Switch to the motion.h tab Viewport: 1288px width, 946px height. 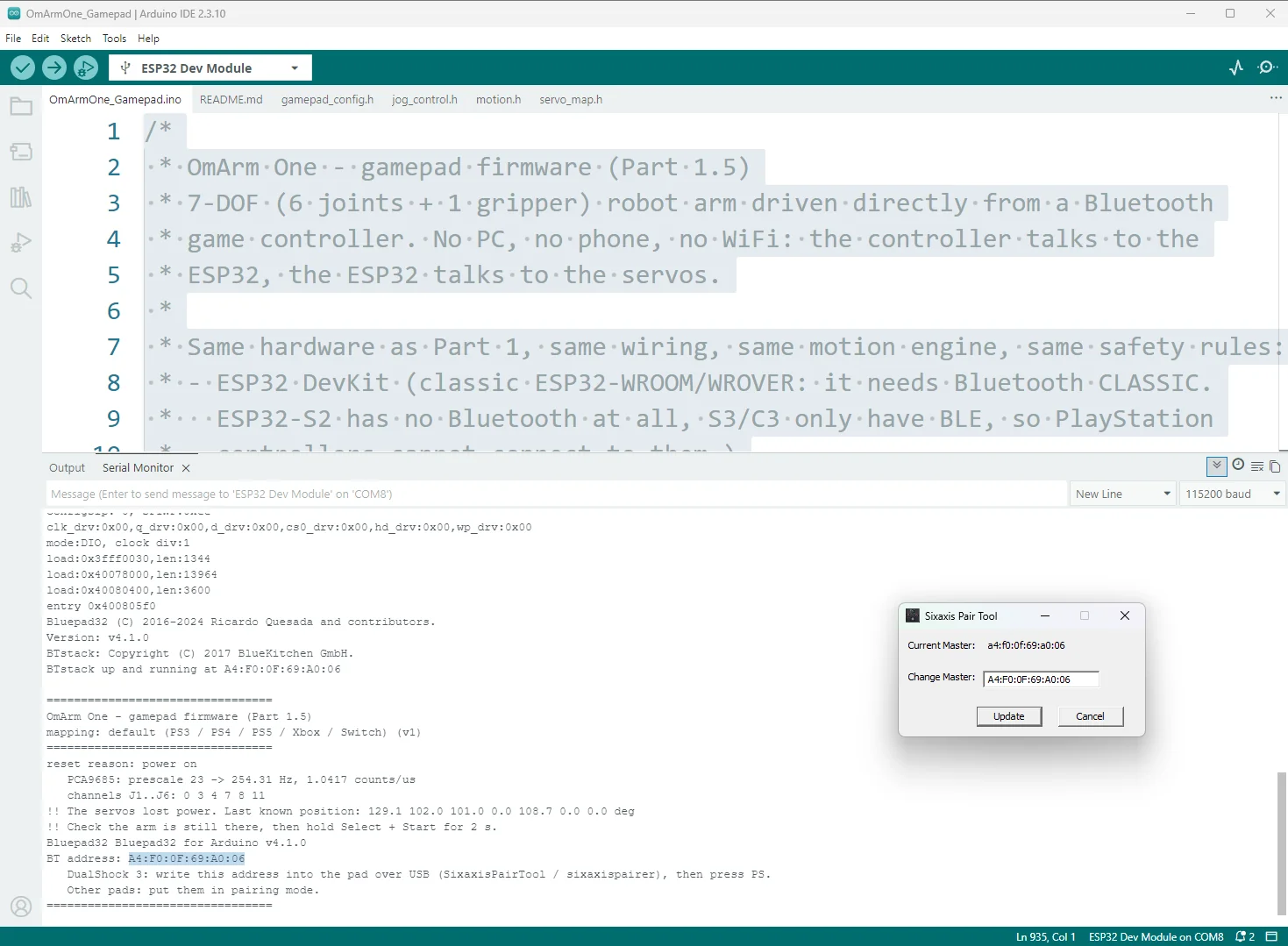coord(498,99)
